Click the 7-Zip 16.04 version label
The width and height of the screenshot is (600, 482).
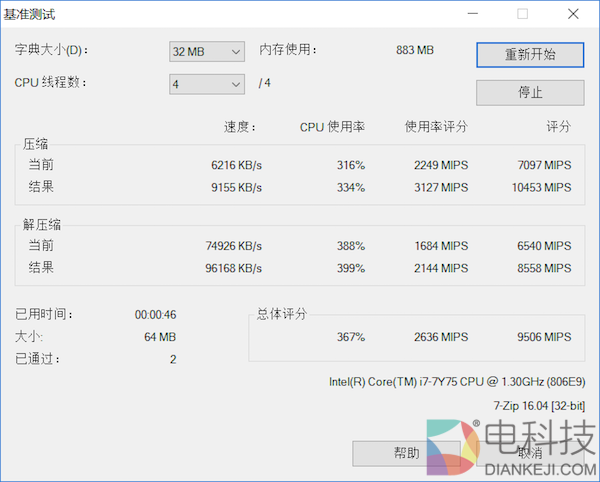tap(539, 405)
